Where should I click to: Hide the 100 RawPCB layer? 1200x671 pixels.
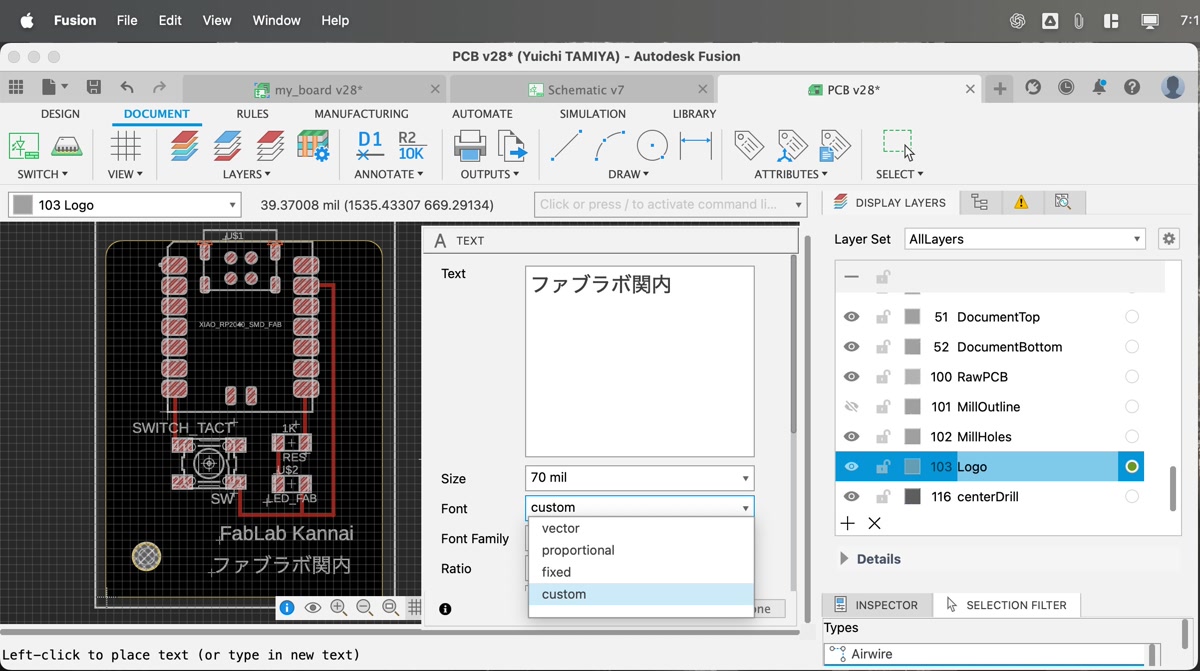[x=851, y=377]
